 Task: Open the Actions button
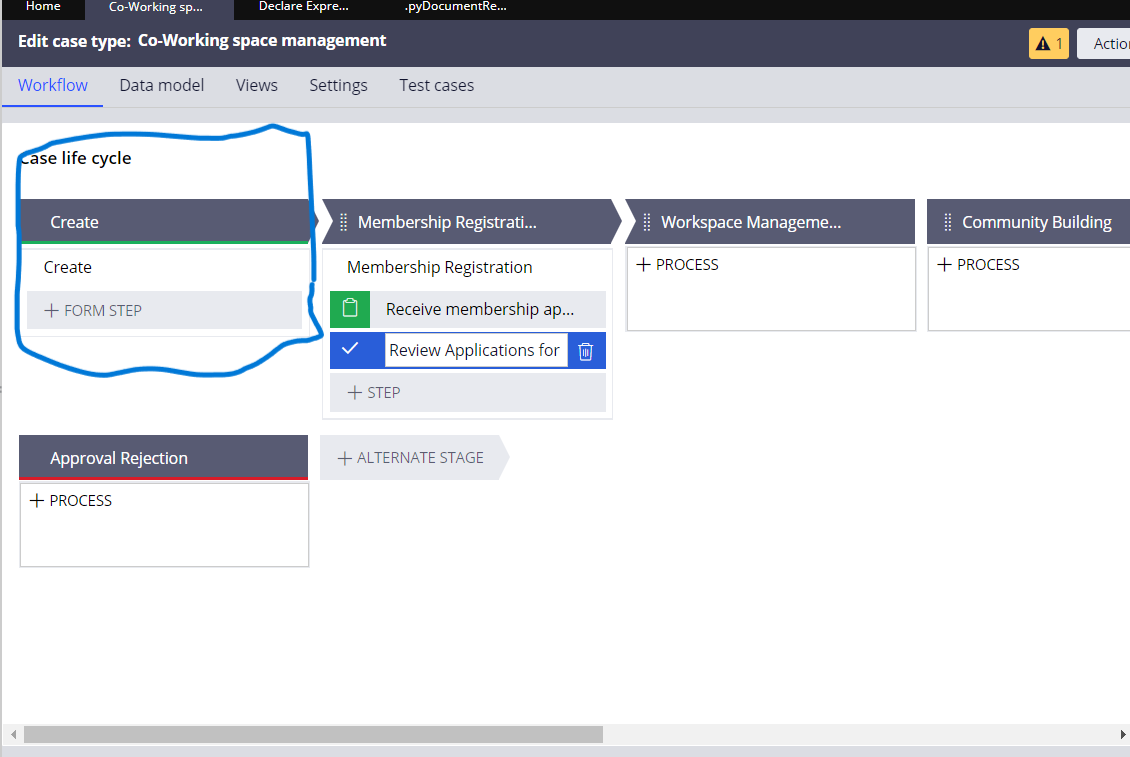point(1110,44)
